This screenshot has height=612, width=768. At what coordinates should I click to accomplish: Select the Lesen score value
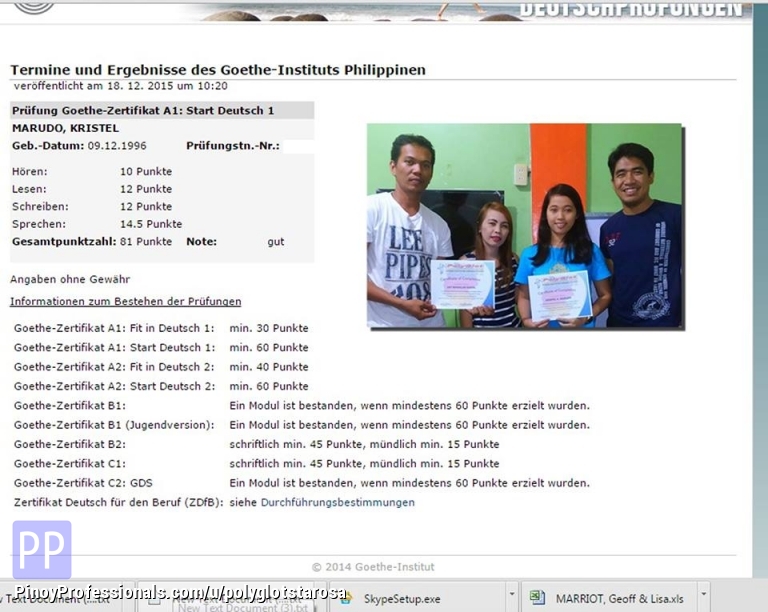coord(146,189)
